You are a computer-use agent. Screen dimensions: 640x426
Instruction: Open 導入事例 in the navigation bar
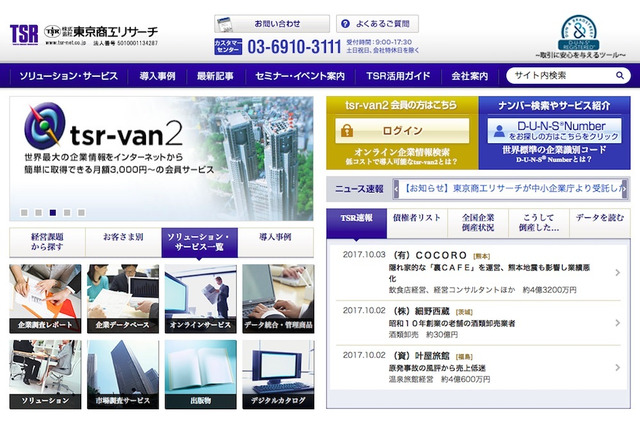point(158,76)
